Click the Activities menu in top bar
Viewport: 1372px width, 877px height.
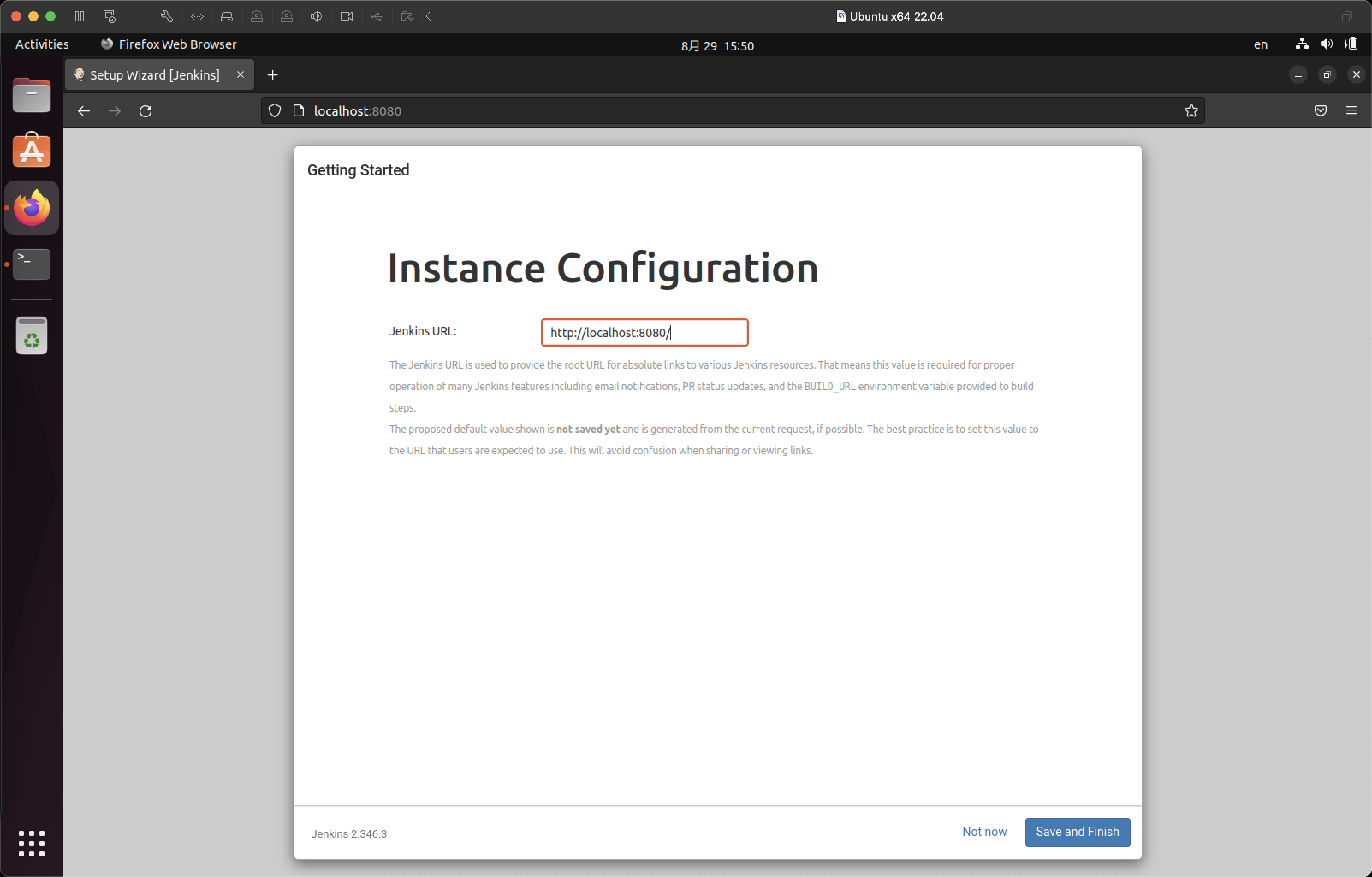coord(42,44)
